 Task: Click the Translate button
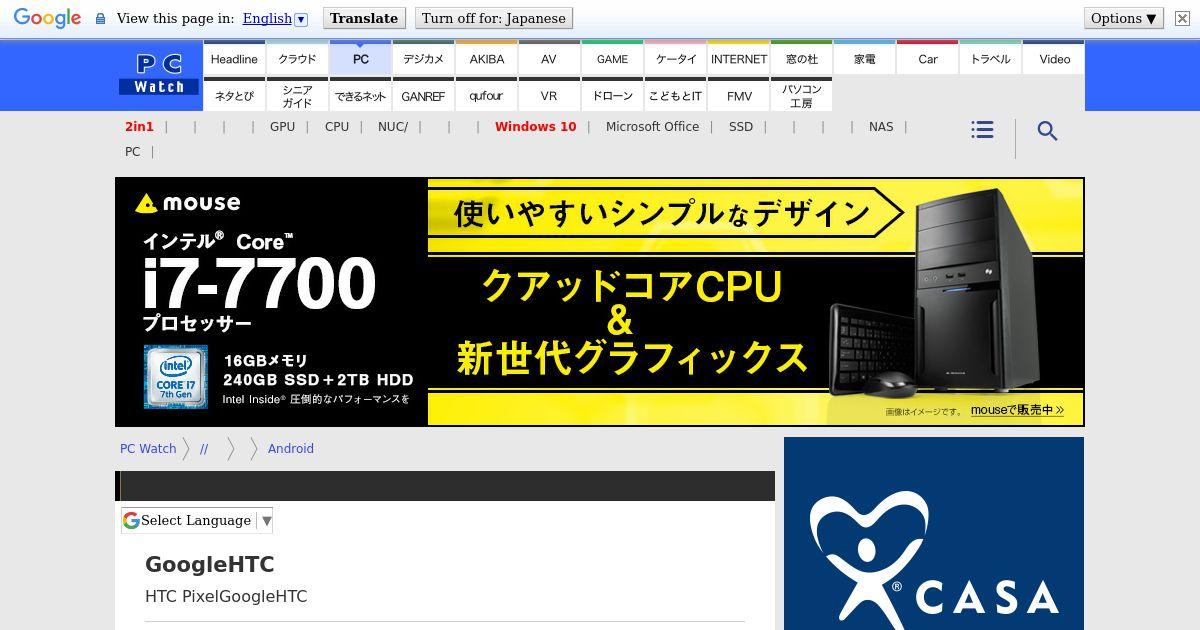tap(364, 18)
